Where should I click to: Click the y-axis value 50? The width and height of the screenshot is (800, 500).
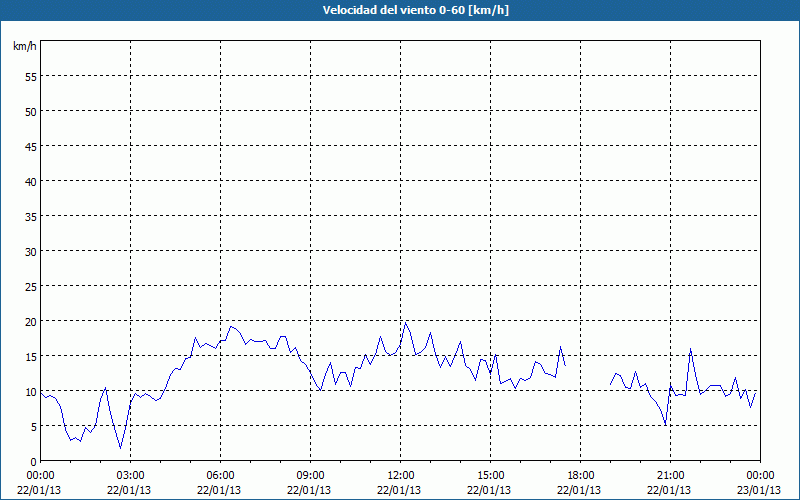click(x=31, y=111)
